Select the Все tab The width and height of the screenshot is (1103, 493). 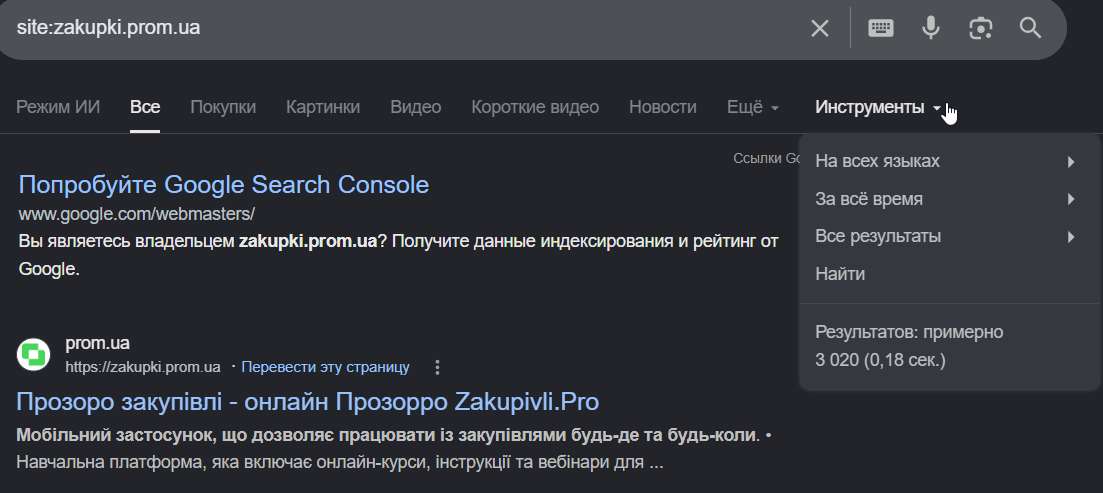[145, 107]
